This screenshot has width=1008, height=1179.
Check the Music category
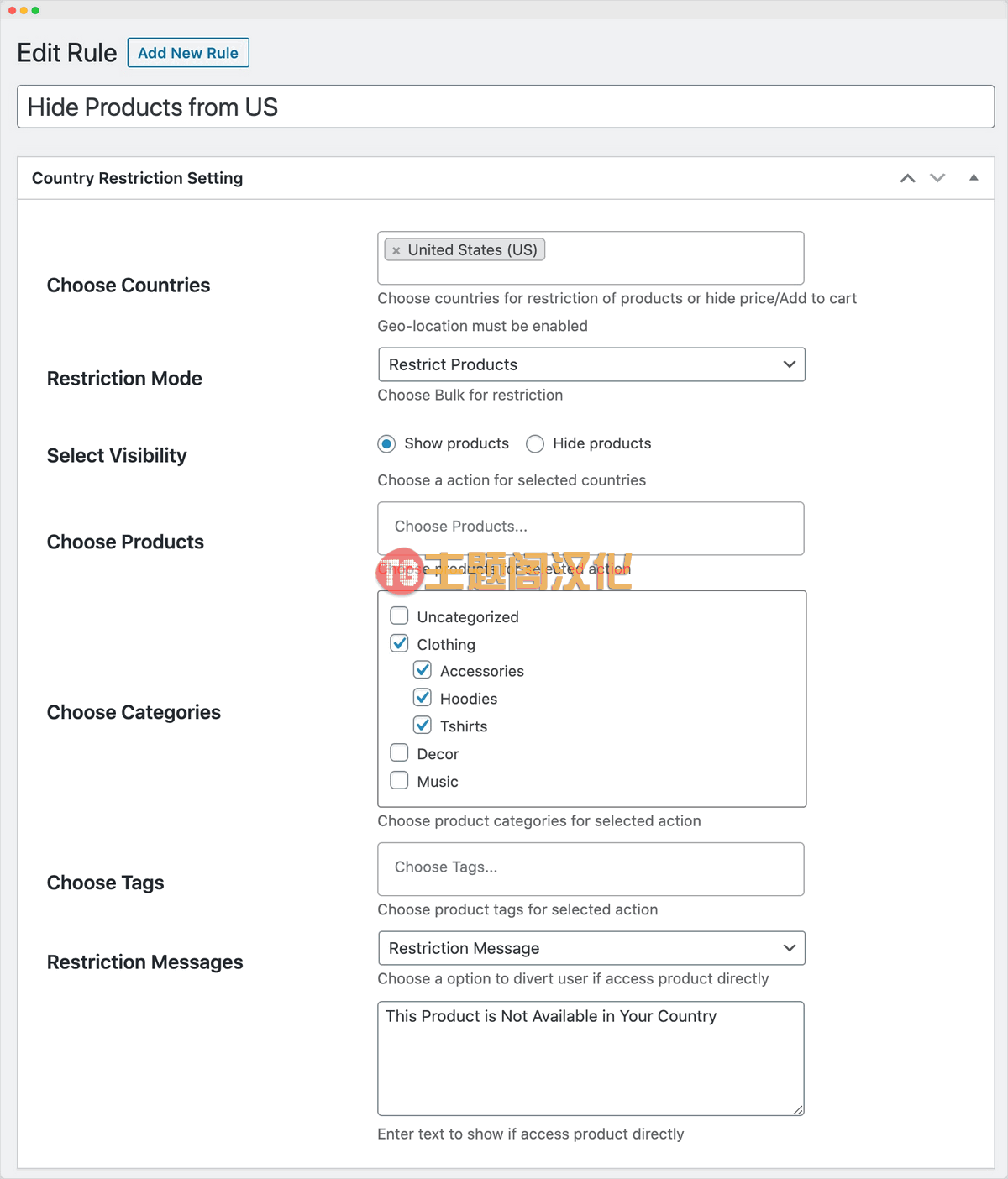pos(399,780)
